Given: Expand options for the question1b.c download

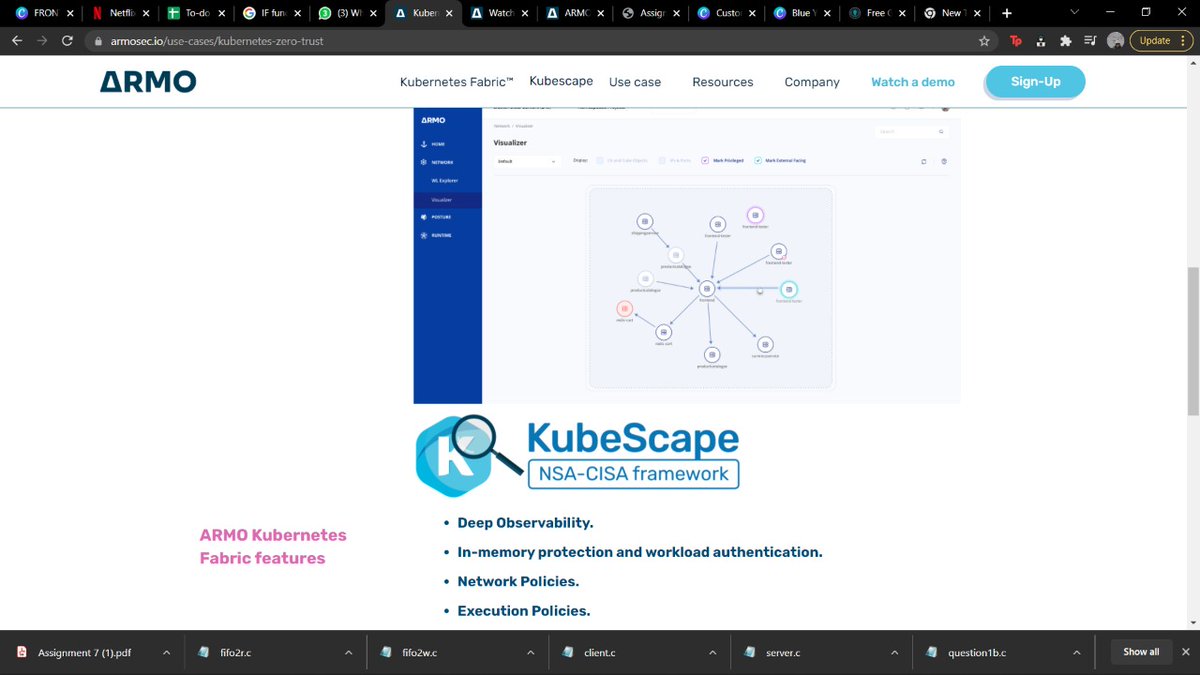Looking at the screenshot, I should tap(1077, 652).
